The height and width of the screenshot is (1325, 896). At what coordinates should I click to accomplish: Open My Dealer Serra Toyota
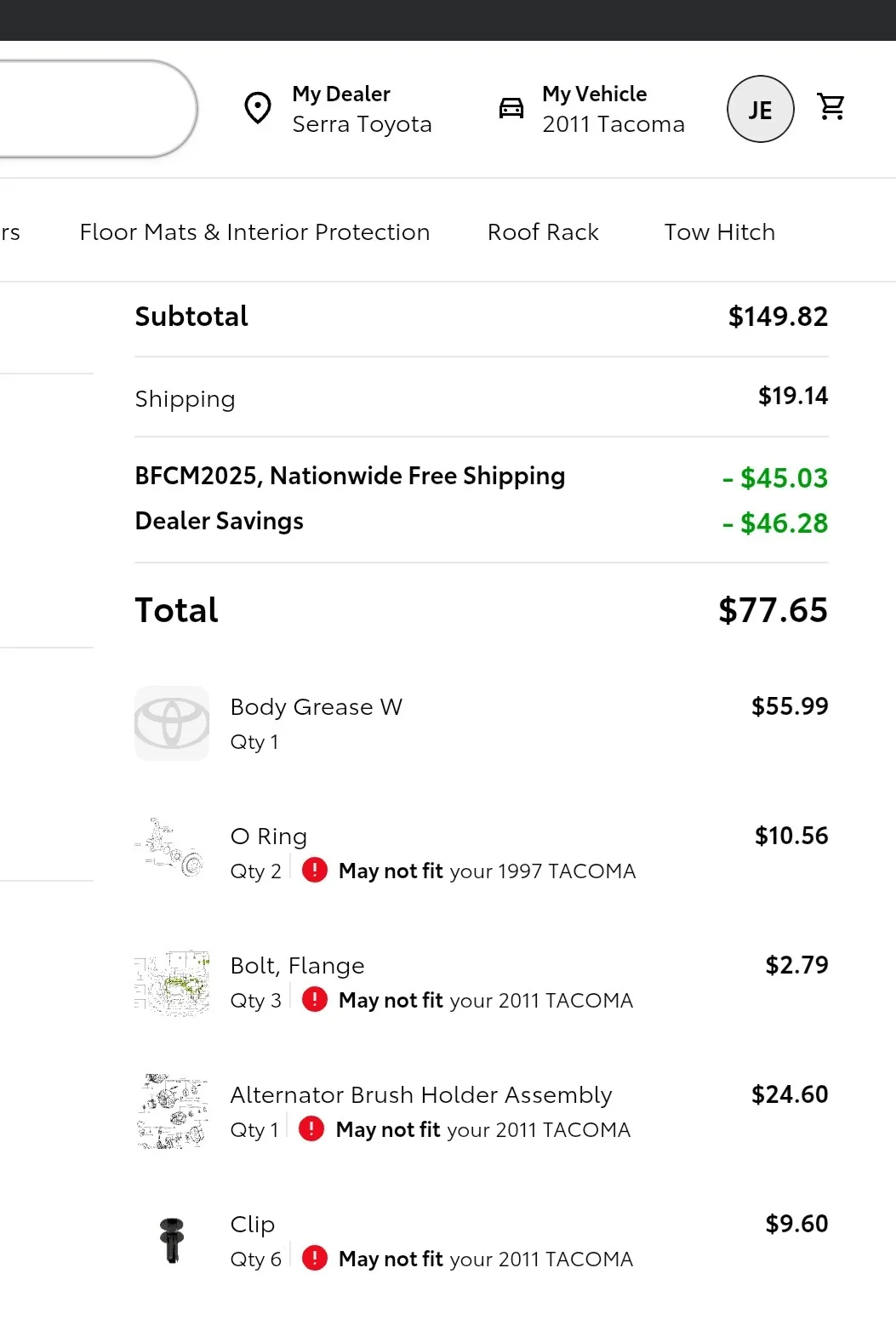[362, 109]
